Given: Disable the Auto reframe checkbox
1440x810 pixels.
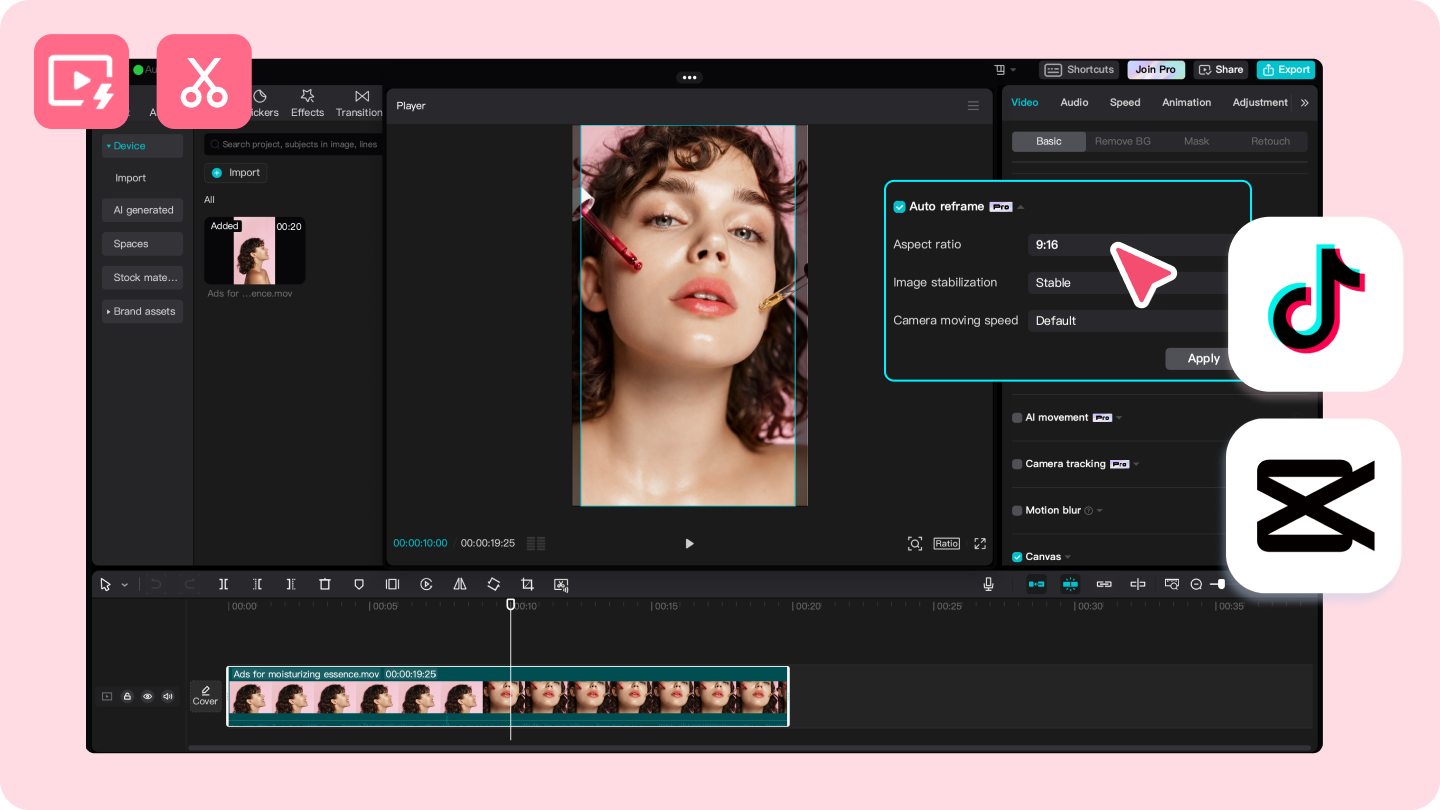Looking at the screenshot, I should click(899, 206).
